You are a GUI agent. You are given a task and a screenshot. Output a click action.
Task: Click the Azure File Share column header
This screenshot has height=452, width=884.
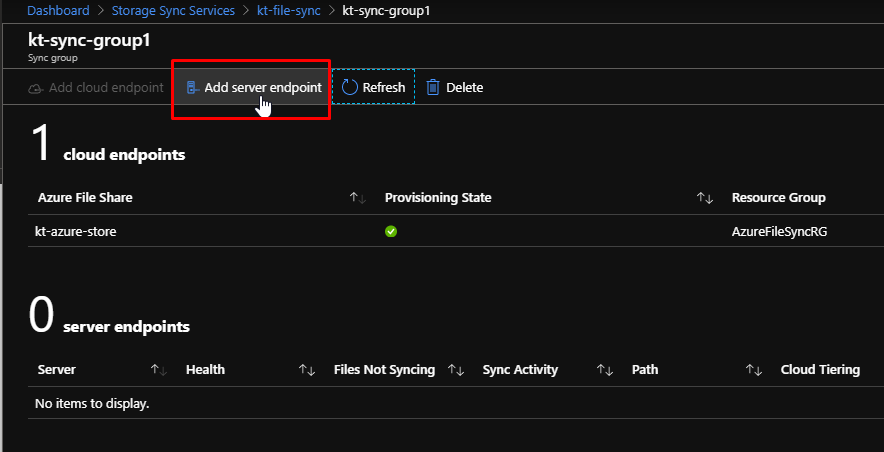[85, 198]
